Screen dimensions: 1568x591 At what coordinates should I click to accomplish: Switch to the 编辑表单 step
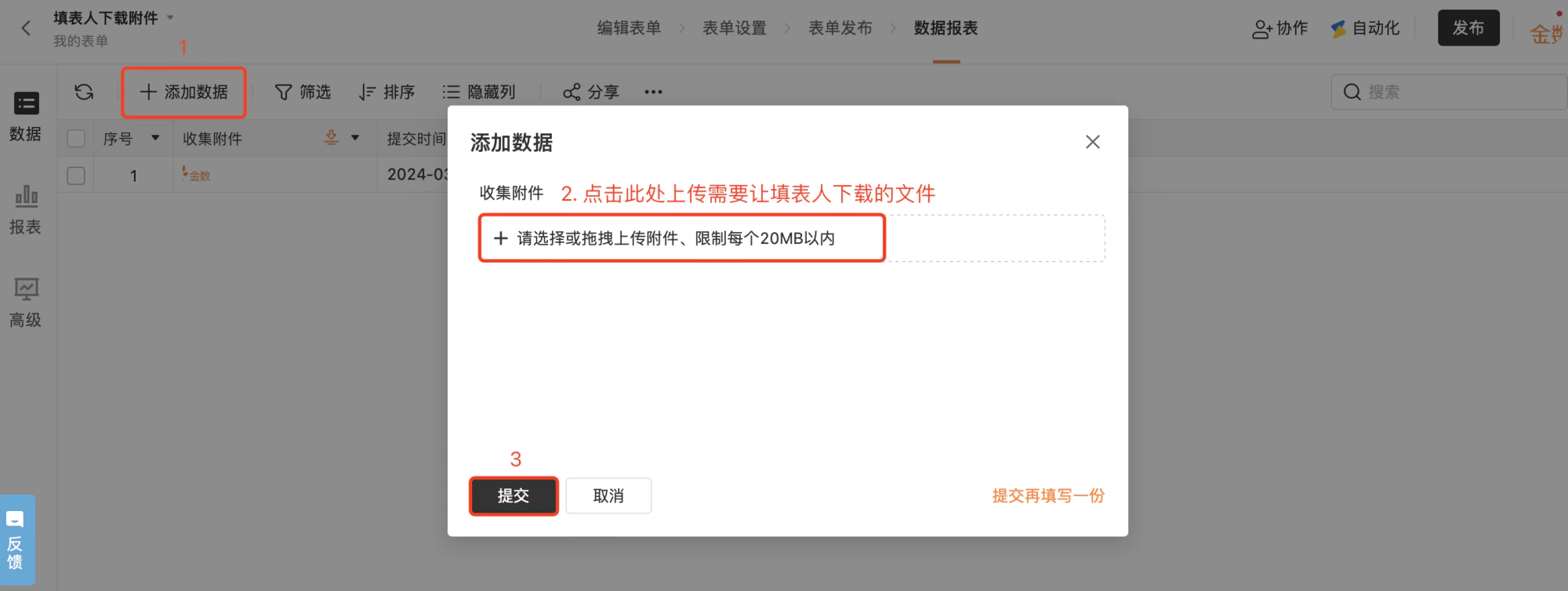pyautogui.click(x=629, y=28)
